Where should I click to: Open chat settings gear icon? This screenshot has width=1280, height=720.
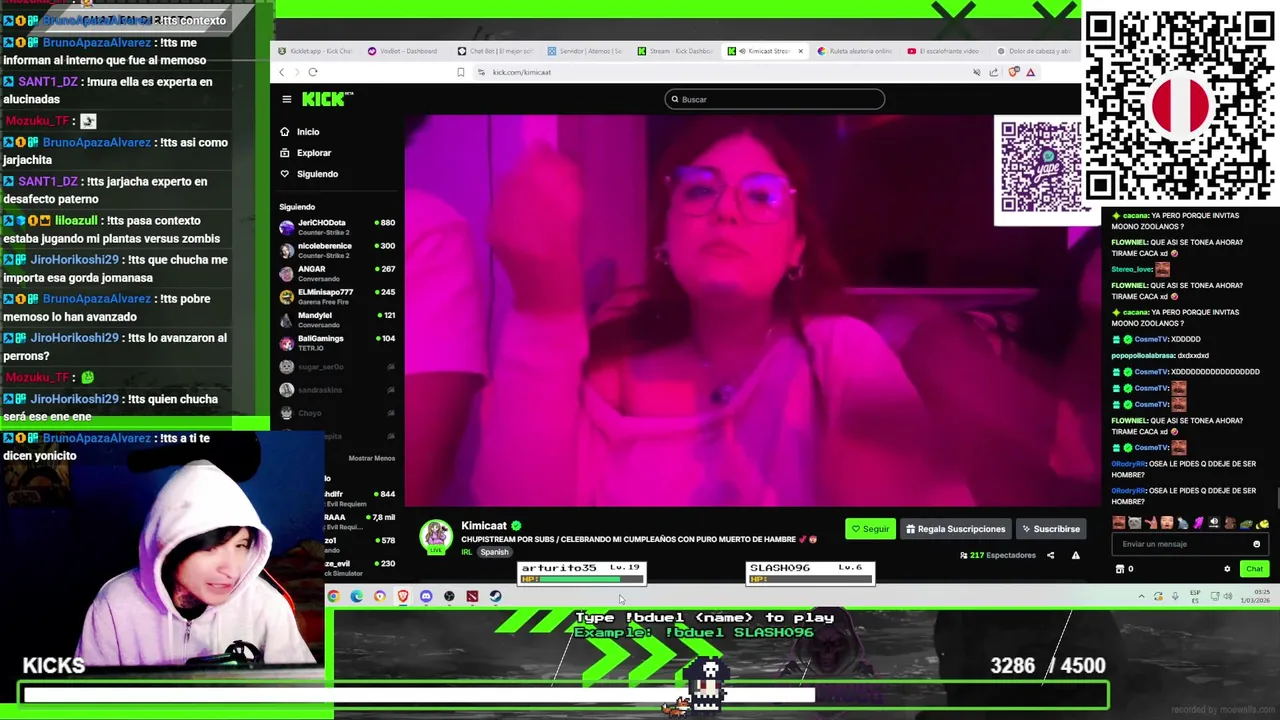pyautogui.click(x=1227, y=569)
